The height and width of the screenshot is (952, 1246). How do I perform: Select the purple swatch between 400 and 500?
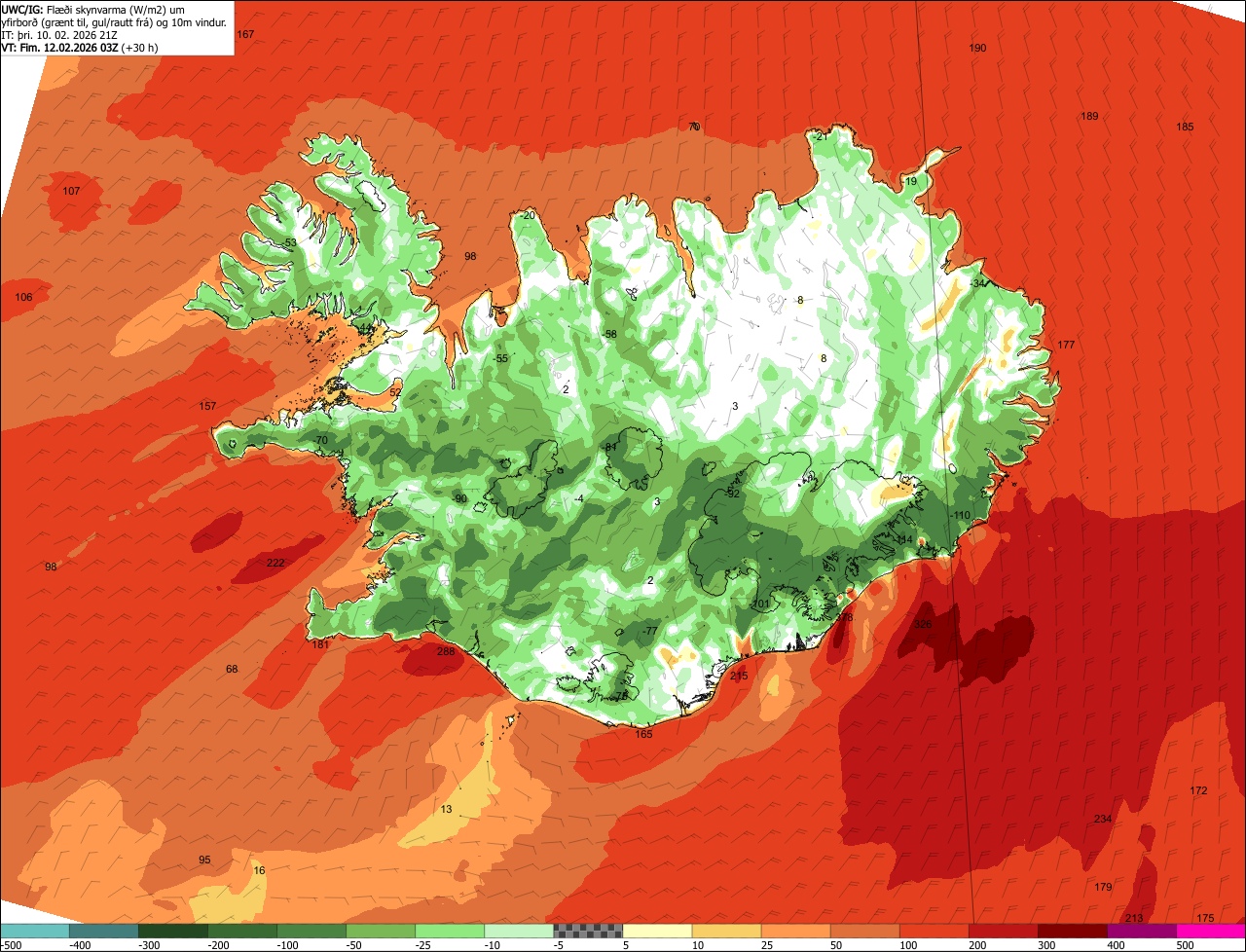click(x=1142, y=931)
